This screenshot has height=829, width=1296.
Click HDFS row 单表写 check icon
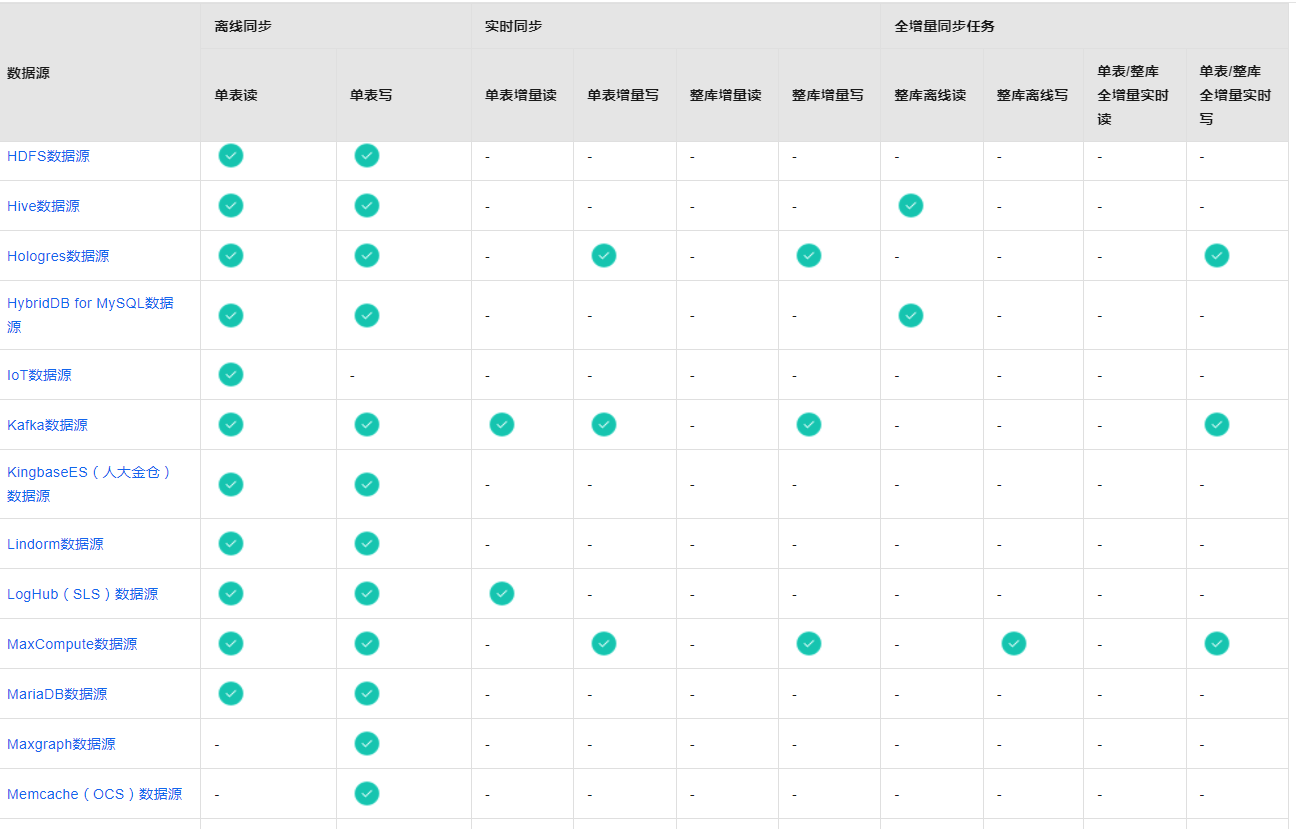tap(367, 155)
